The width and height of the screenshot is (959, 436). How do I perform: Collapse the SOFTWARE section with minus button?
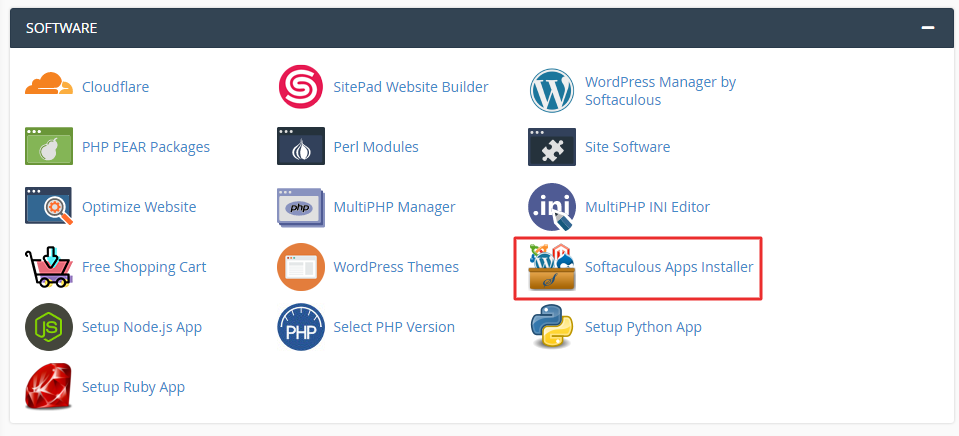(928, 28)
